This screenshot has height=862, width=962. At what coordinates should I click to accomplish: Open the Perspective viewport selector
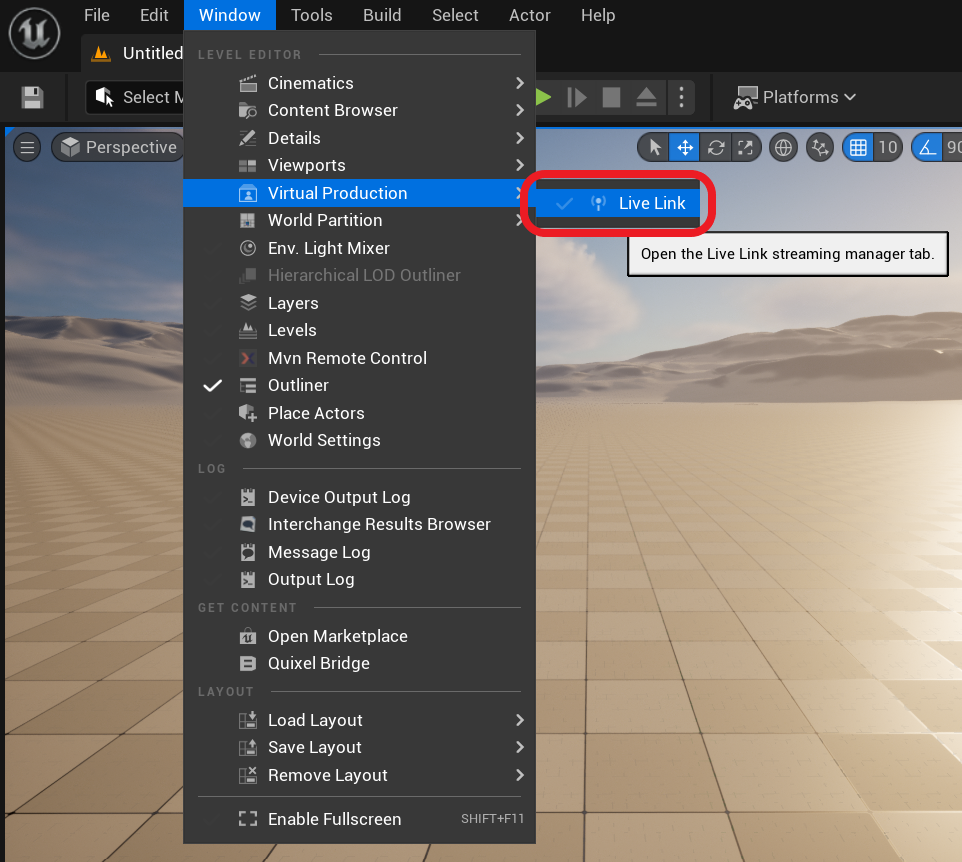pyautogui.click(x=117, y=147)
